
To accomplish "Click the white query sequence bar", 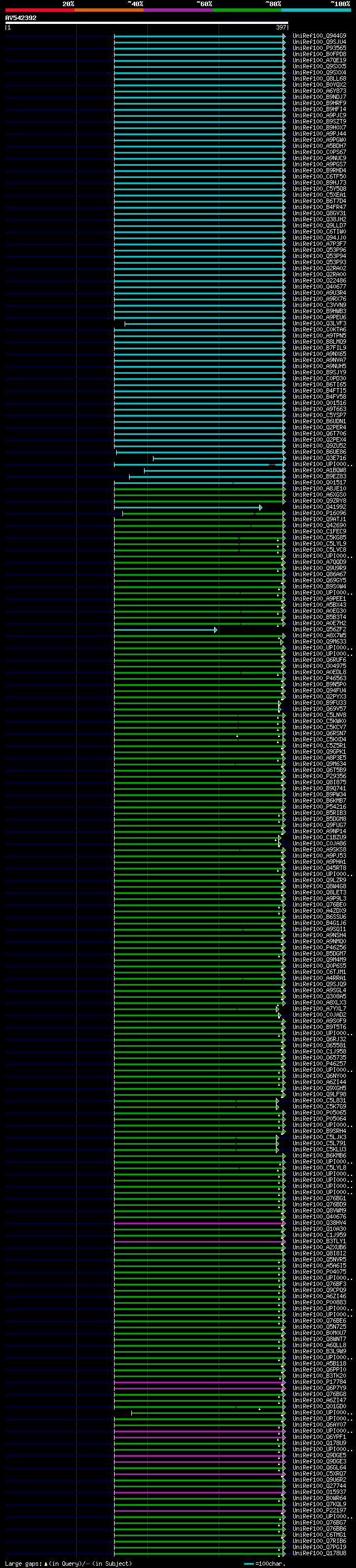I will [x=146, y=23].
